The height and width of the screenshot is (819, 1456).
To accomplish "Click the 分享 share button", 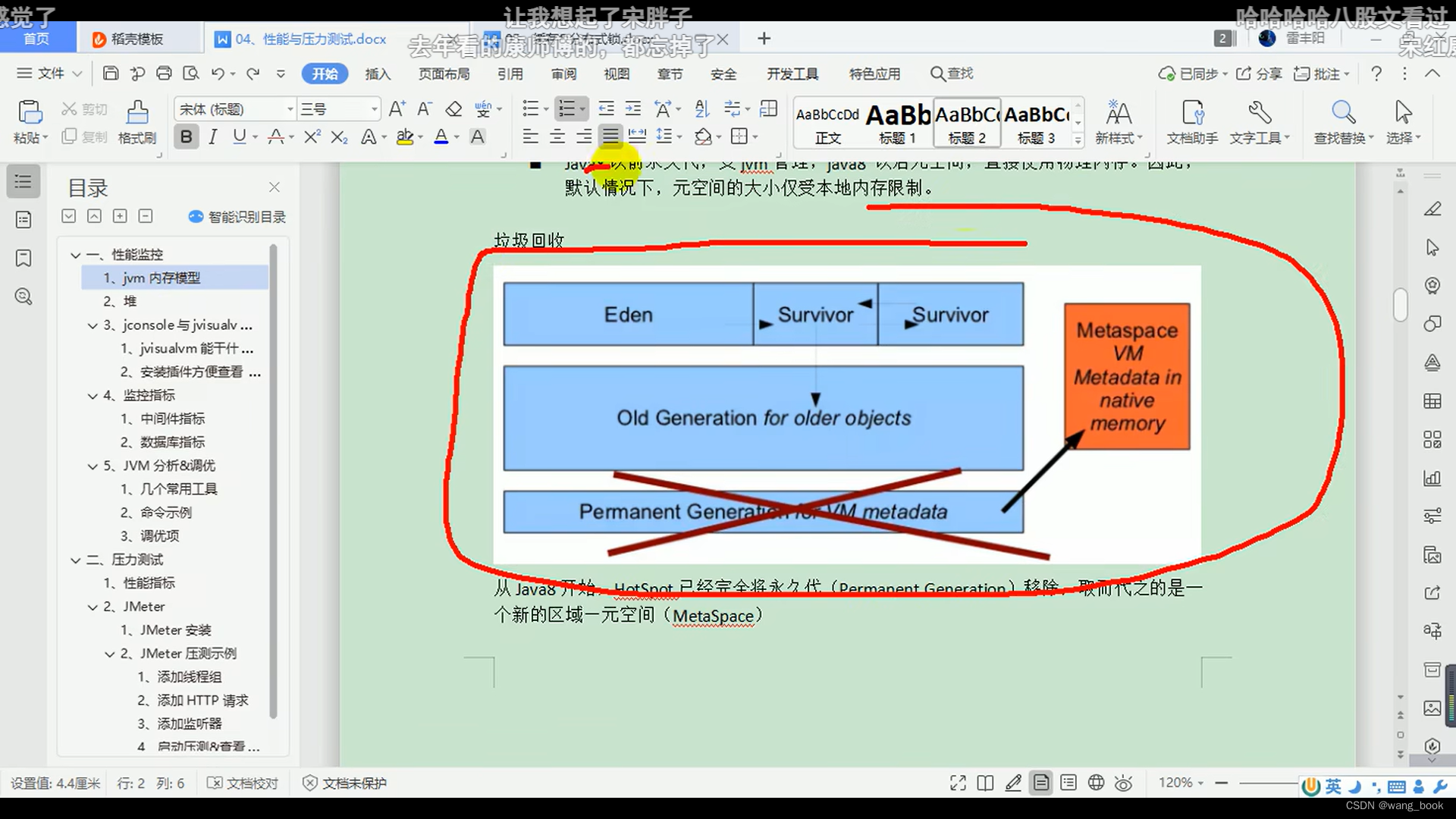I will tap(1259, 74).
